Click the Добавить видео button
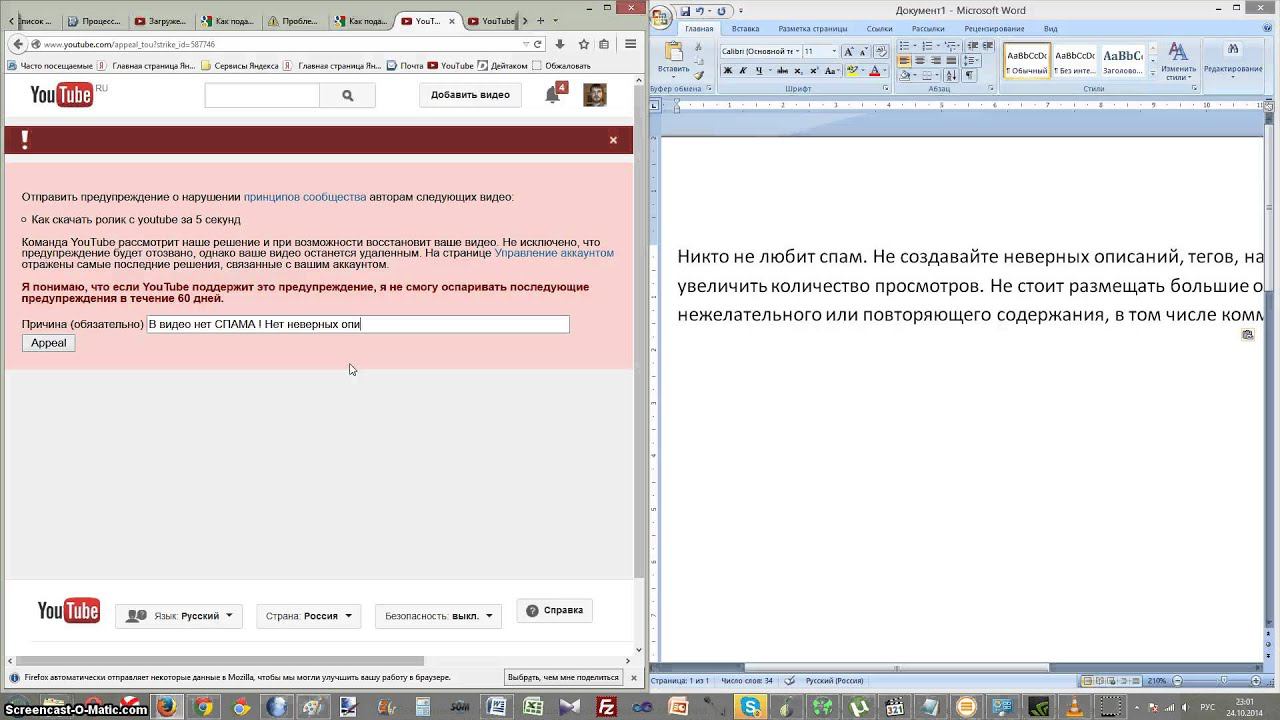The width and height of the screenshot is (1280, 720). (x=470, y=95)
